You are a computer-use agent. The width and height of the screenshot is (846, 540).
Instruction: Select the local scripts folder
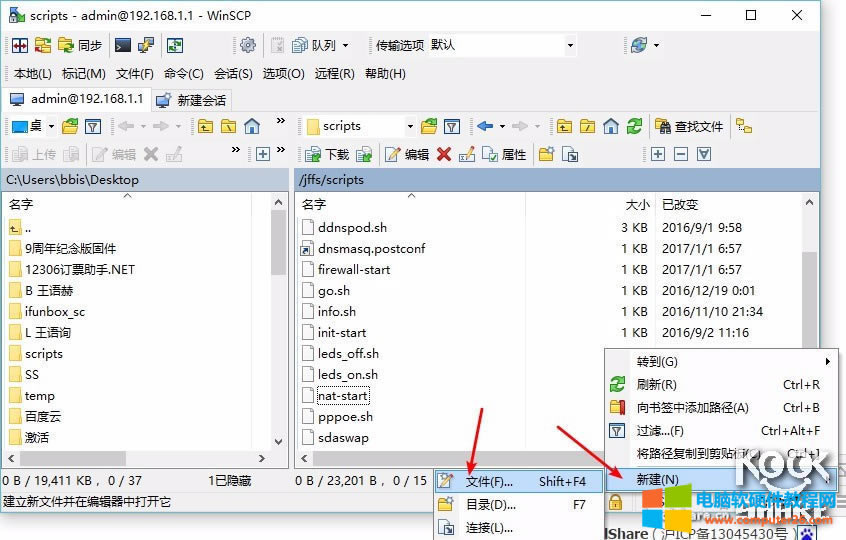click(x=44, y=354)
